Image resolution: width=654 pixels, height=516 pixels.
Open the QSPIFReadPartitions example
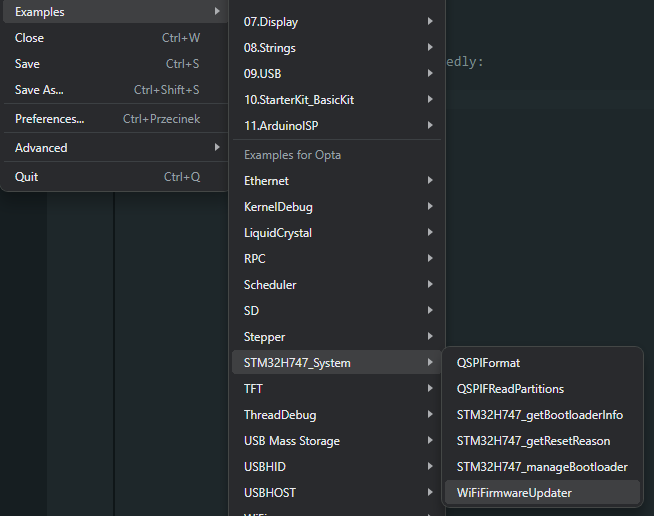pos(542,389)
